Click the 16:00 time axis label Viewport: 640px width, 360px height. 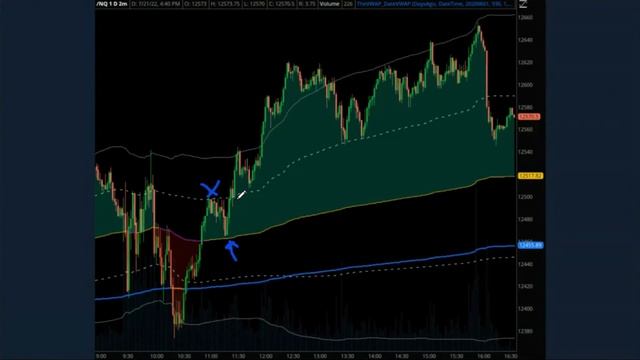point(484,356)
